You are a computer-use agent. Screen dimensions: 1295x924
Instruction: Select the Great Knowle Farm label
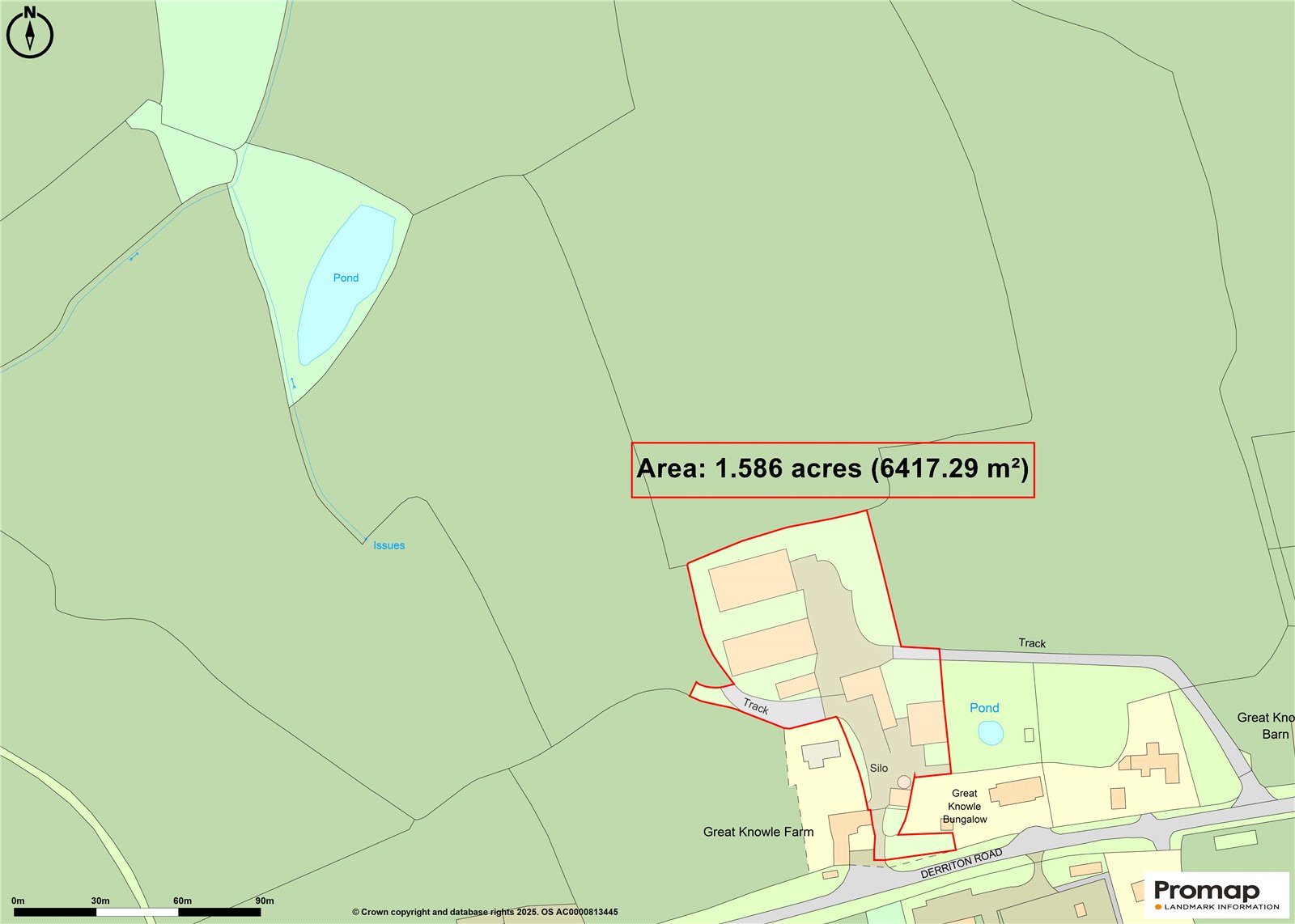tap(758, 830)
